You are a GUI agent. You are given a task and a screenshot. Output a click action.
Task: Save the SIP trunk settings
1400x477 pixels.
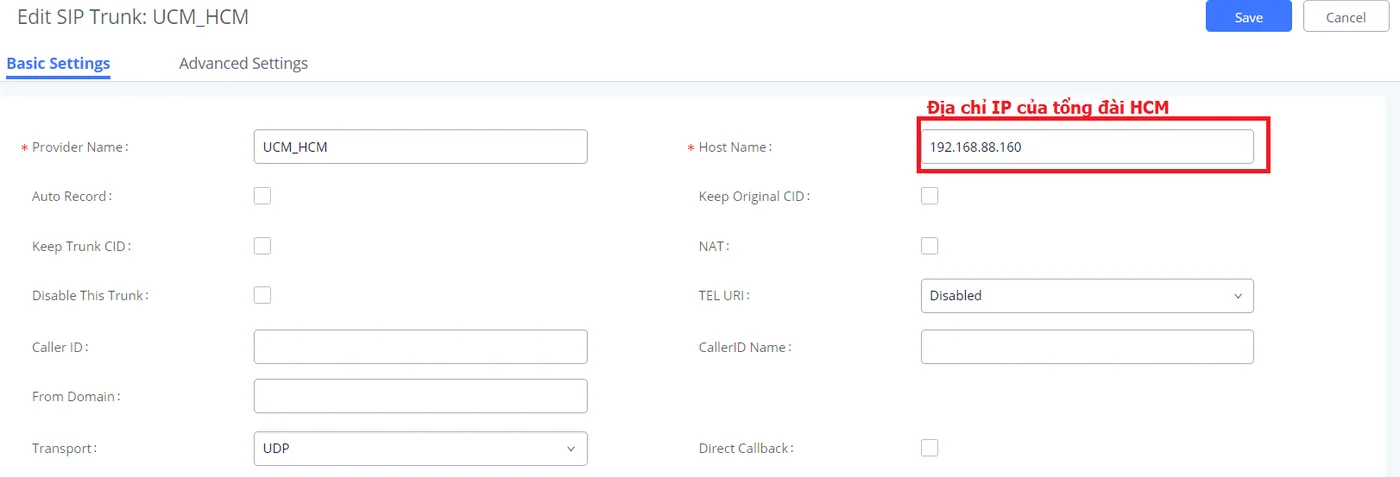(1249, 17)
